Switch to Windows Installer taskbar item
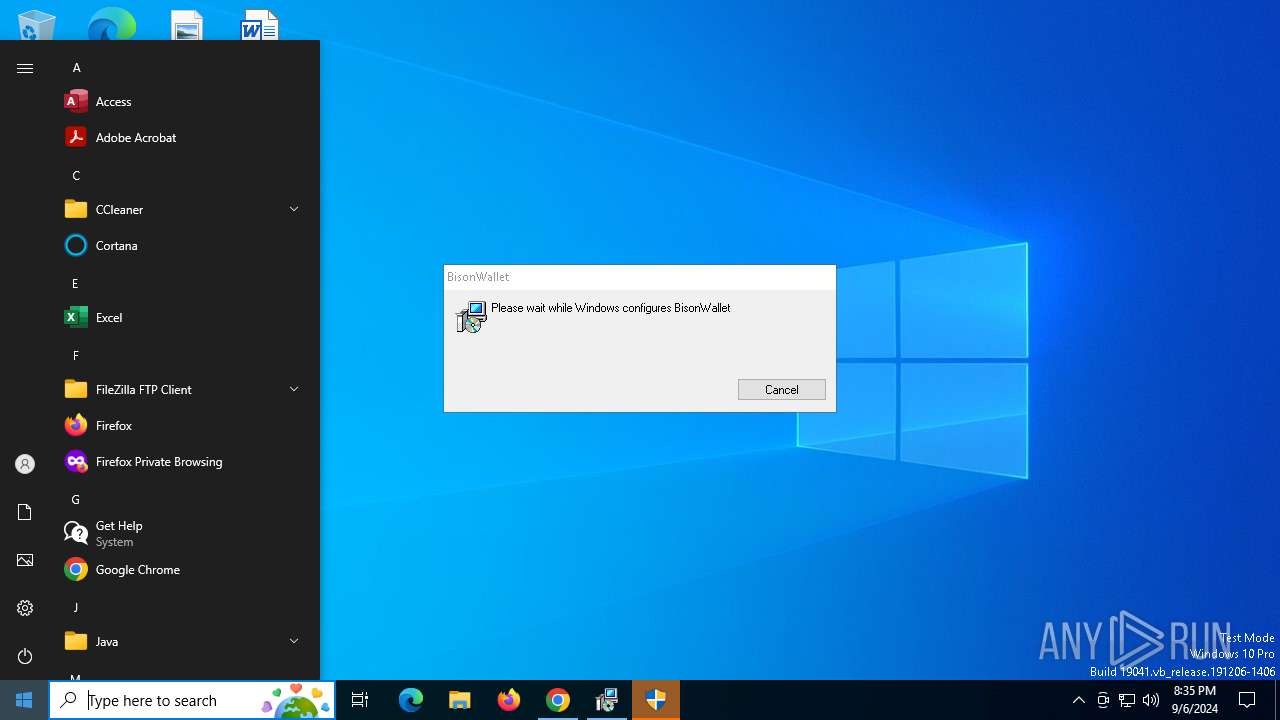Image resolution: width=1280 pixels, height=720 pixels. point(607,700)
